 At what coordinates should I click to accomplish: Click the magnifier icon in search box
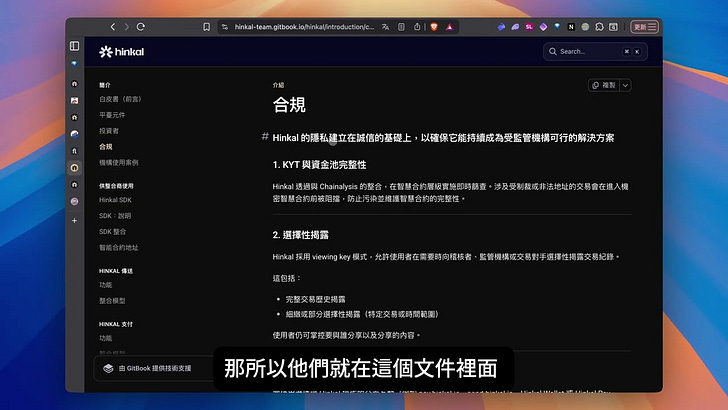click(x=552, y=52)
